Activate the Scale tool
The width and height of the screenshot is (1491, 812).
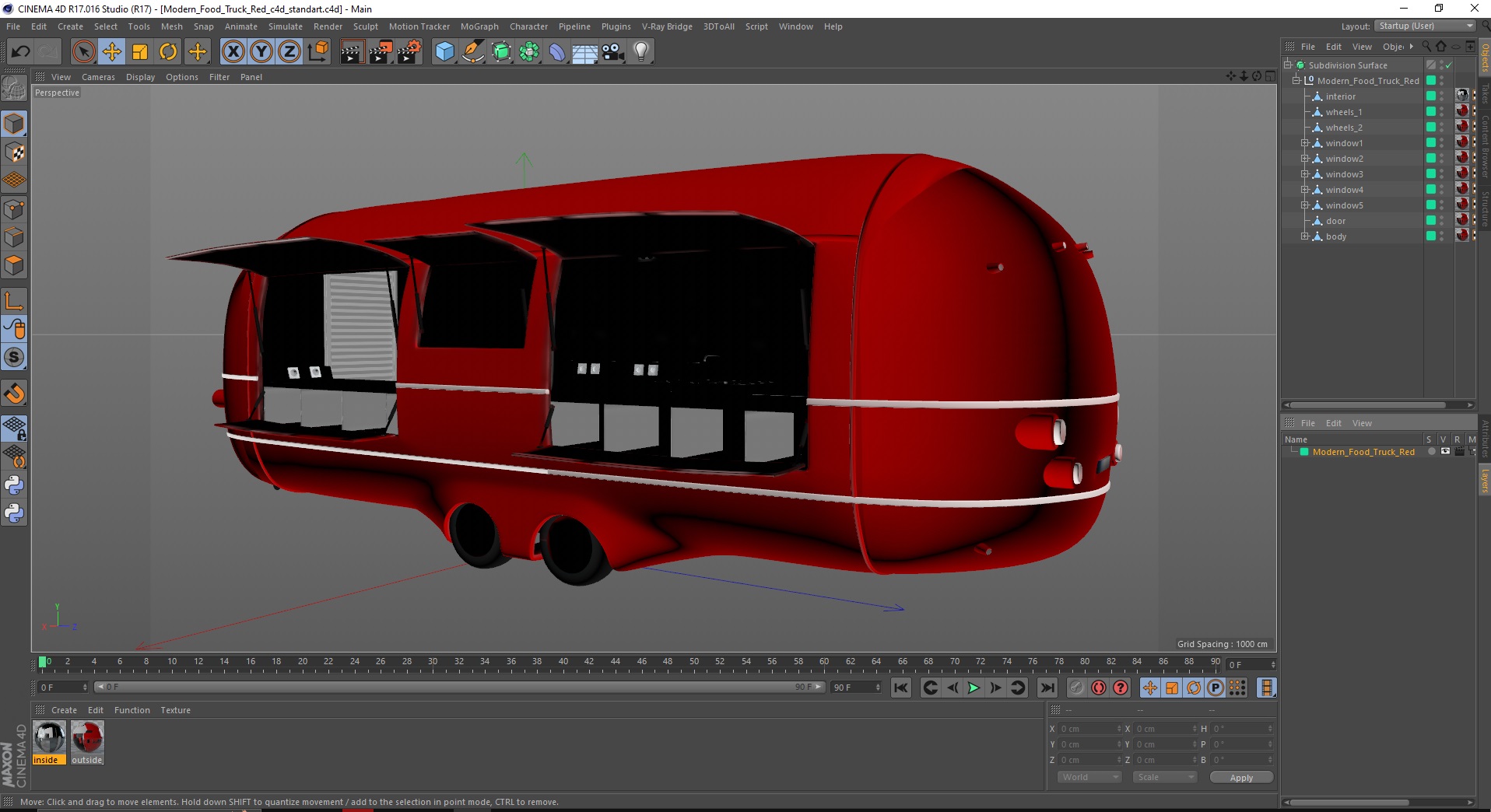click(x=140, y=52)
